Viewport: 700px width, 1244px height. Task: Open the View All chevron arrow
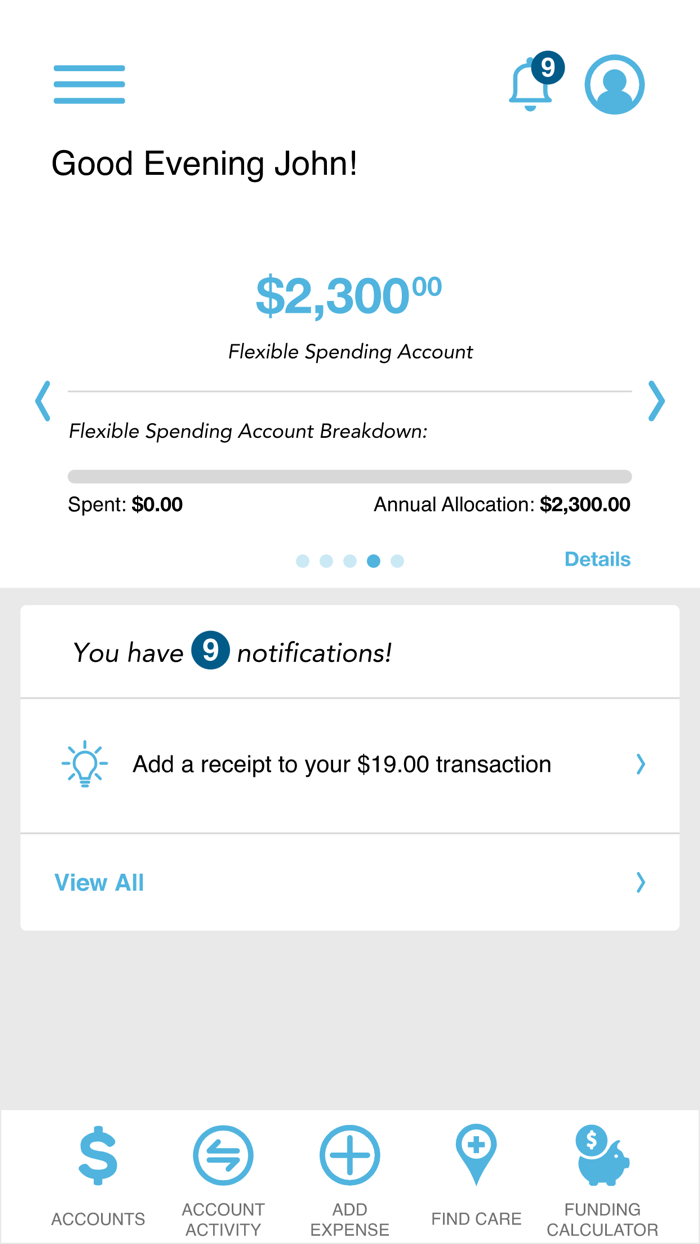click(x=641, y=882)
